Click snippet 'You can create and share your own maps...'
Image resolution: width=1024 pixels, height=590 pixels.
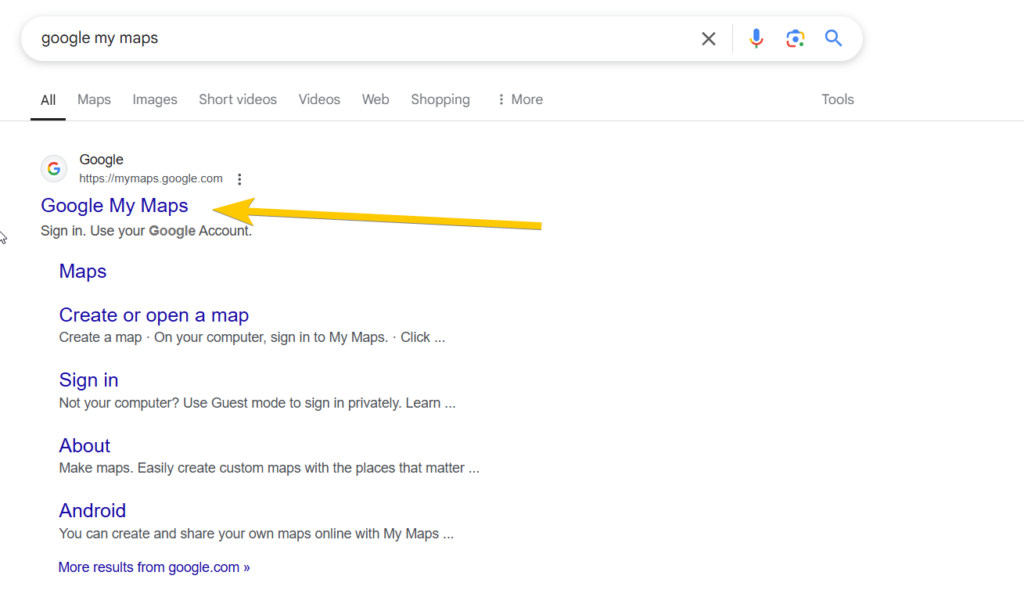256,533
